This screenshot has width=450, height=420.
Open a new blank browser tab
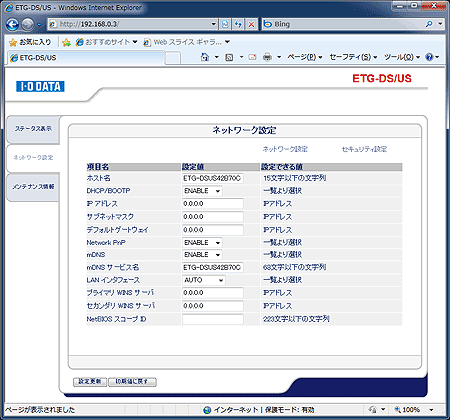point(173,58)
